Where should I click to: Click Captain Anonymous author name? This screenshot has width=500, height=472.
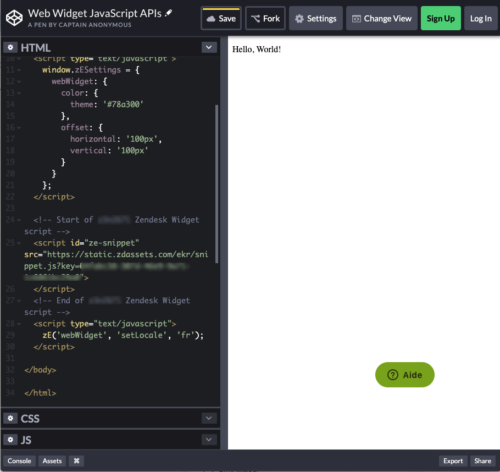coord(95,25)
